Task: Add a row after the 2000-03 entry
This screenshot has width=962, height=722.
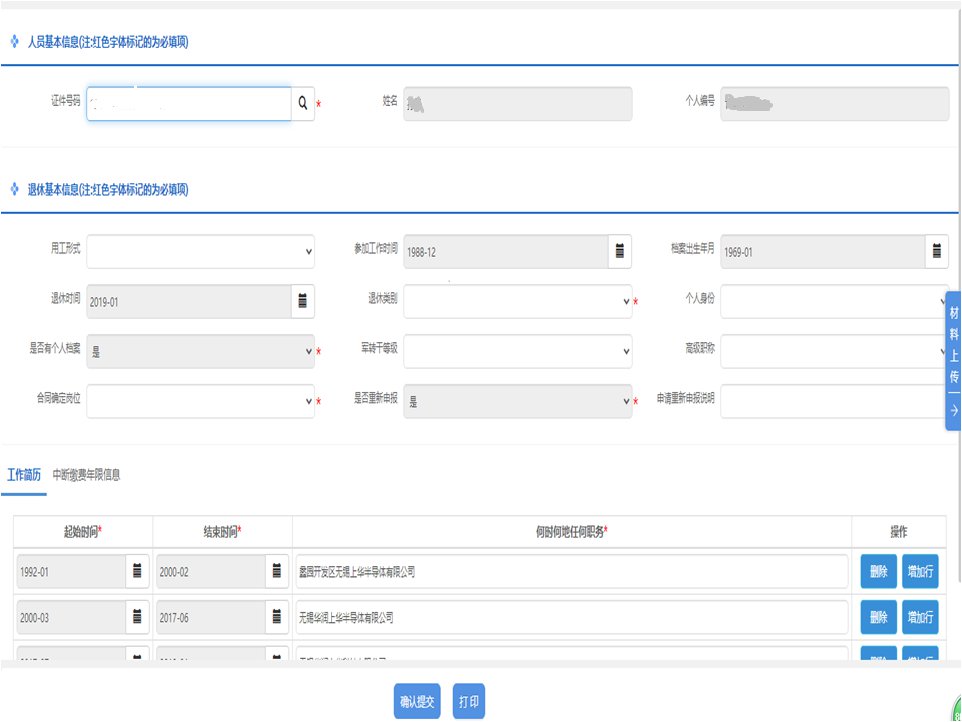Action: click(x=920, y=617)
